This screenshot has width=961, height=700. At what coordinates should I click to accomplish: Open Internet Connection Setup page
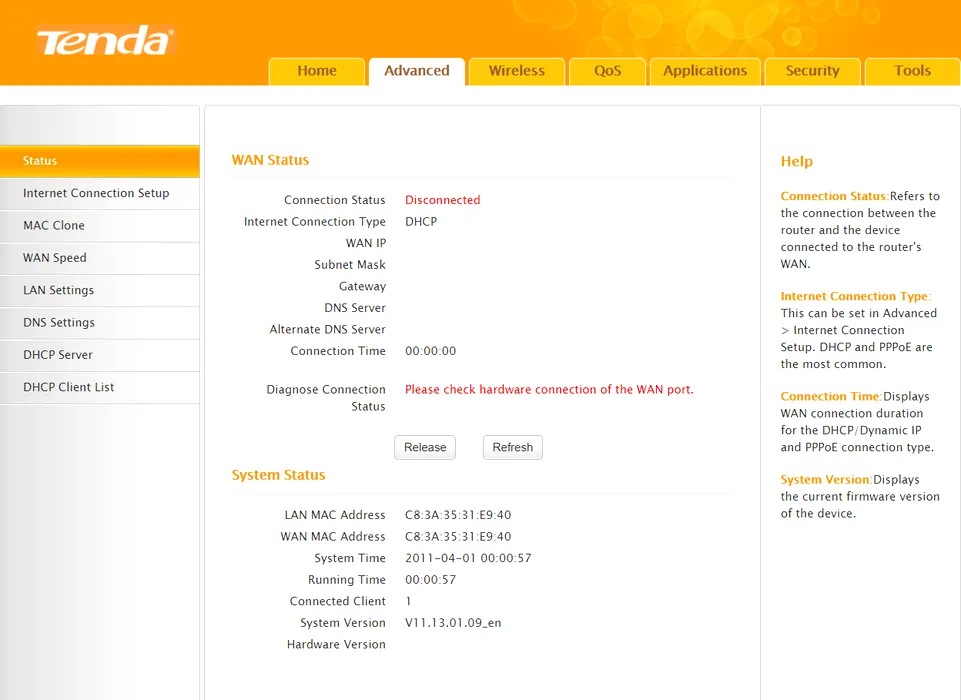(100, 193)
